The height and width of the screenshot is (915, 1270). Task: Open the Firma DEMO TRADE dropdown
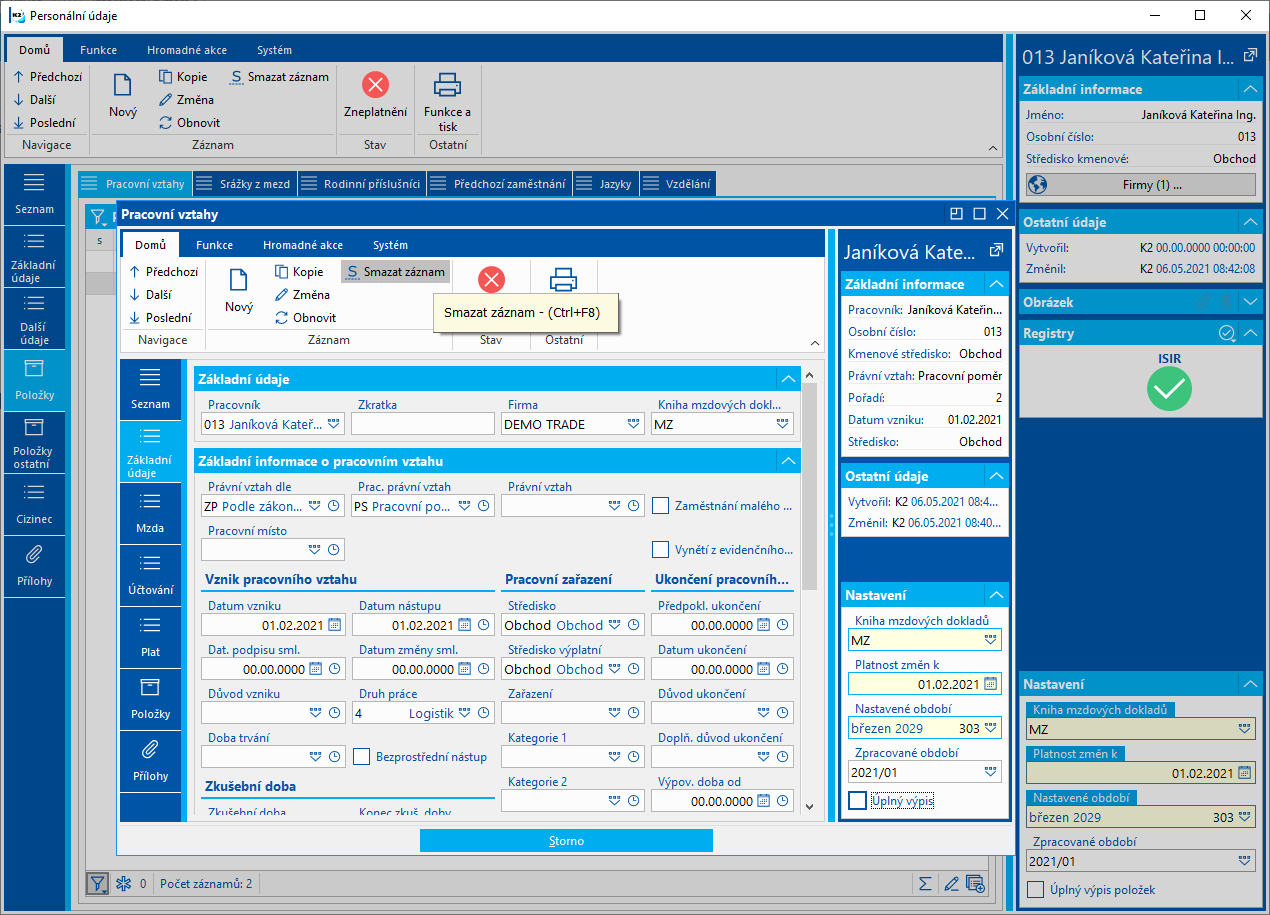click(633, 424)
